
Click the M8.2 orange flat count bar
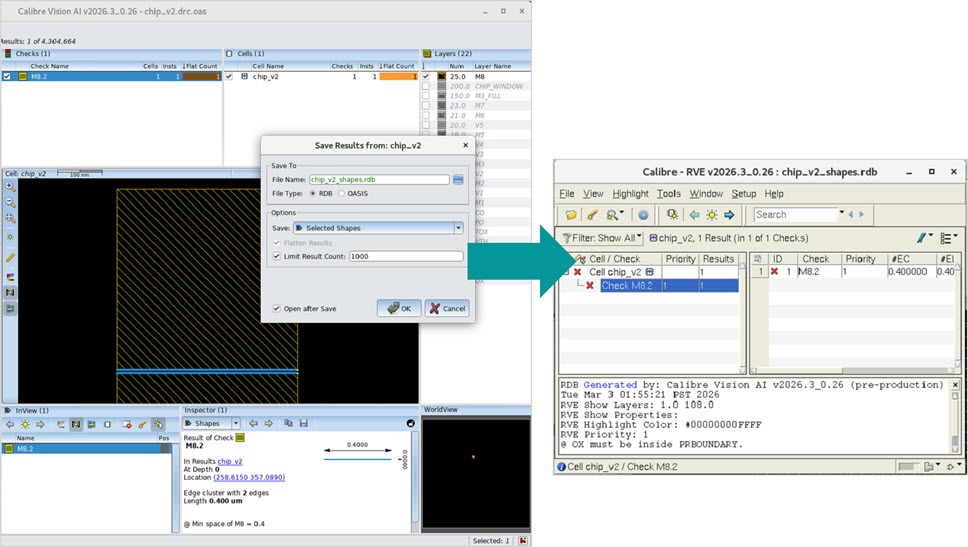coord(202,77)
